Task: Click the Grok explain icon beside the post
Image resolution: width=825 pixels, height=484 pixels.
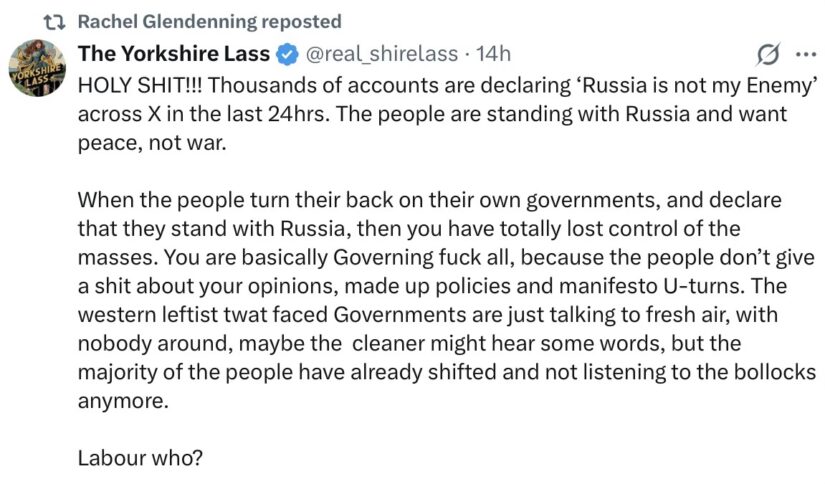Action: tap(768, 54)
